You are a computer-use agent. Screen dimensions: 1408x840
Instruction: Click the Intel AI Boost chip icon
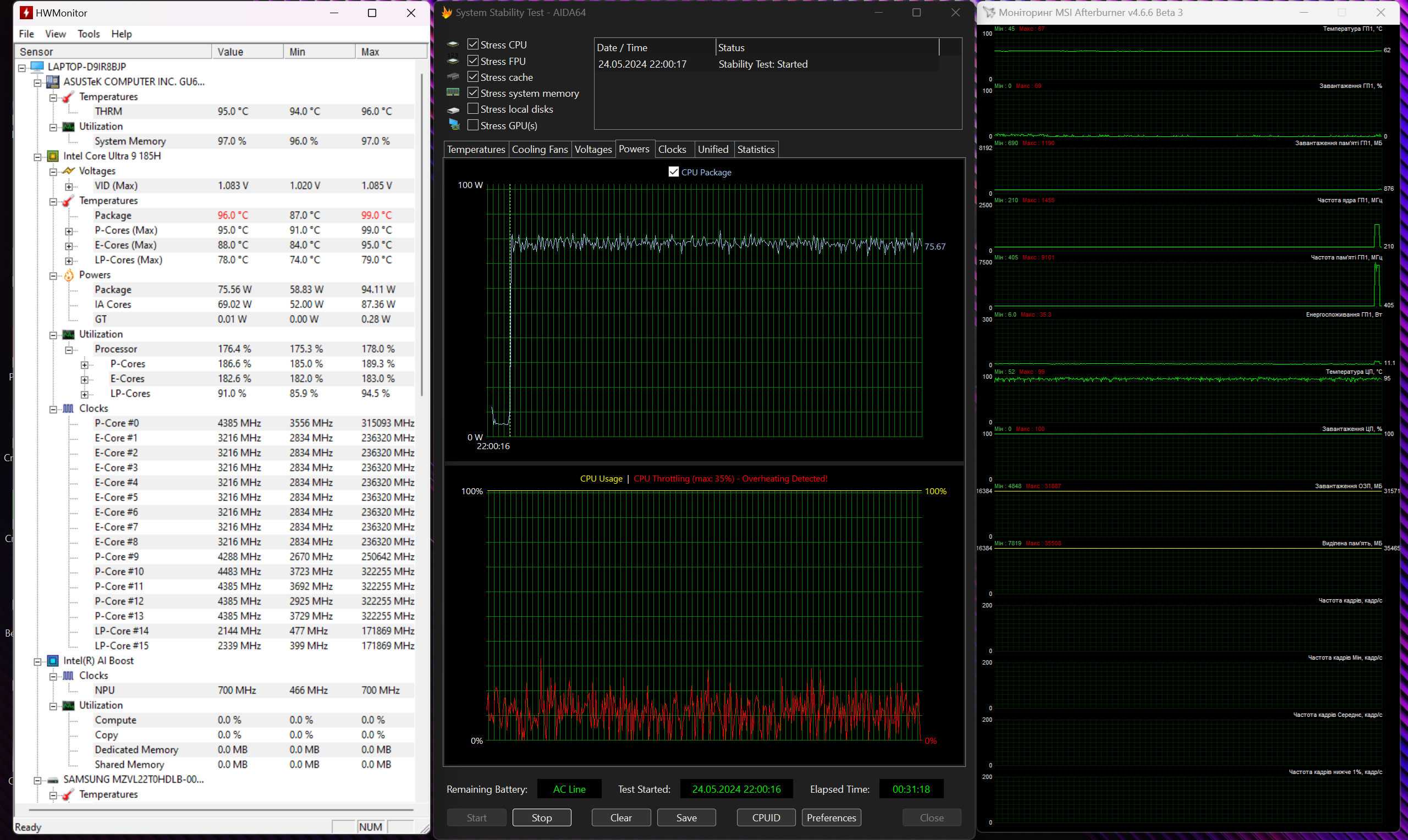(x=53, y=661)
